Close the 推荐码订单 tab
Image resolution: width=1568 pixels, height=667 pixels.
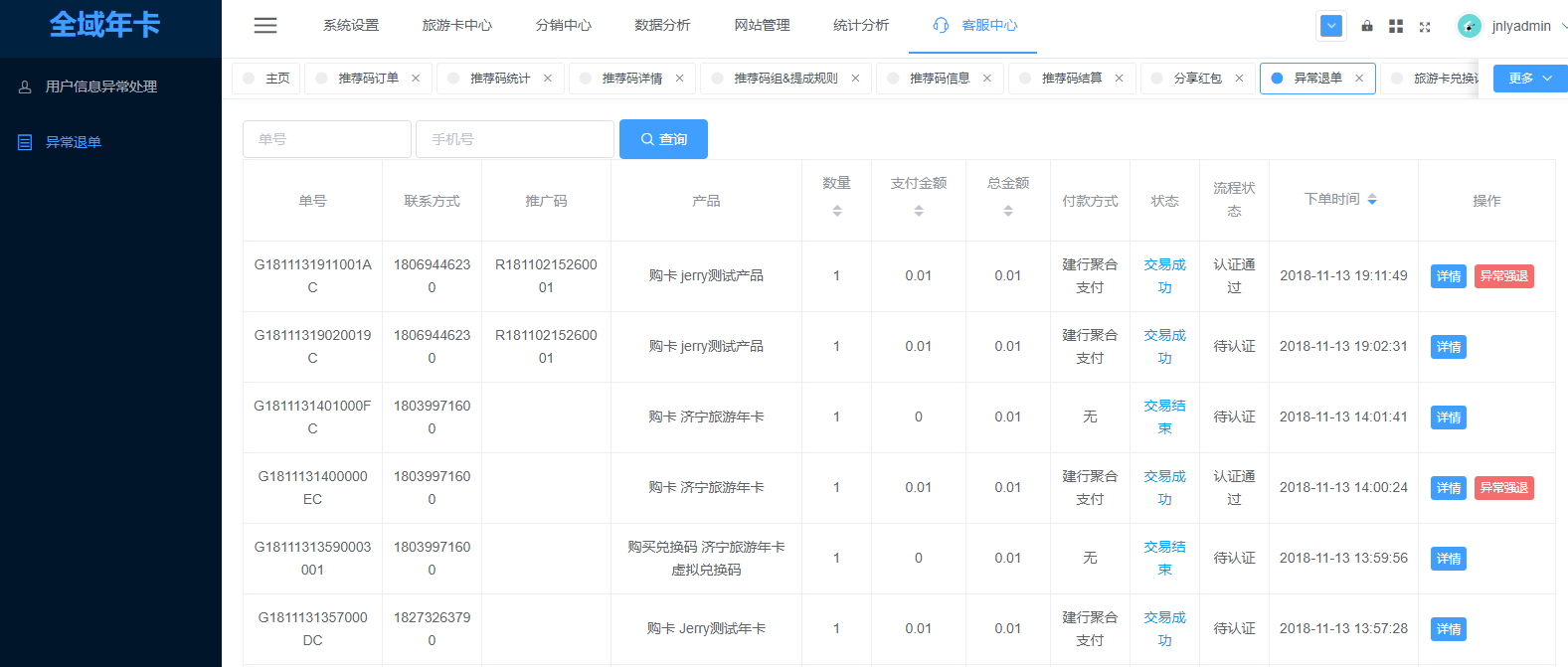(416, 79)
